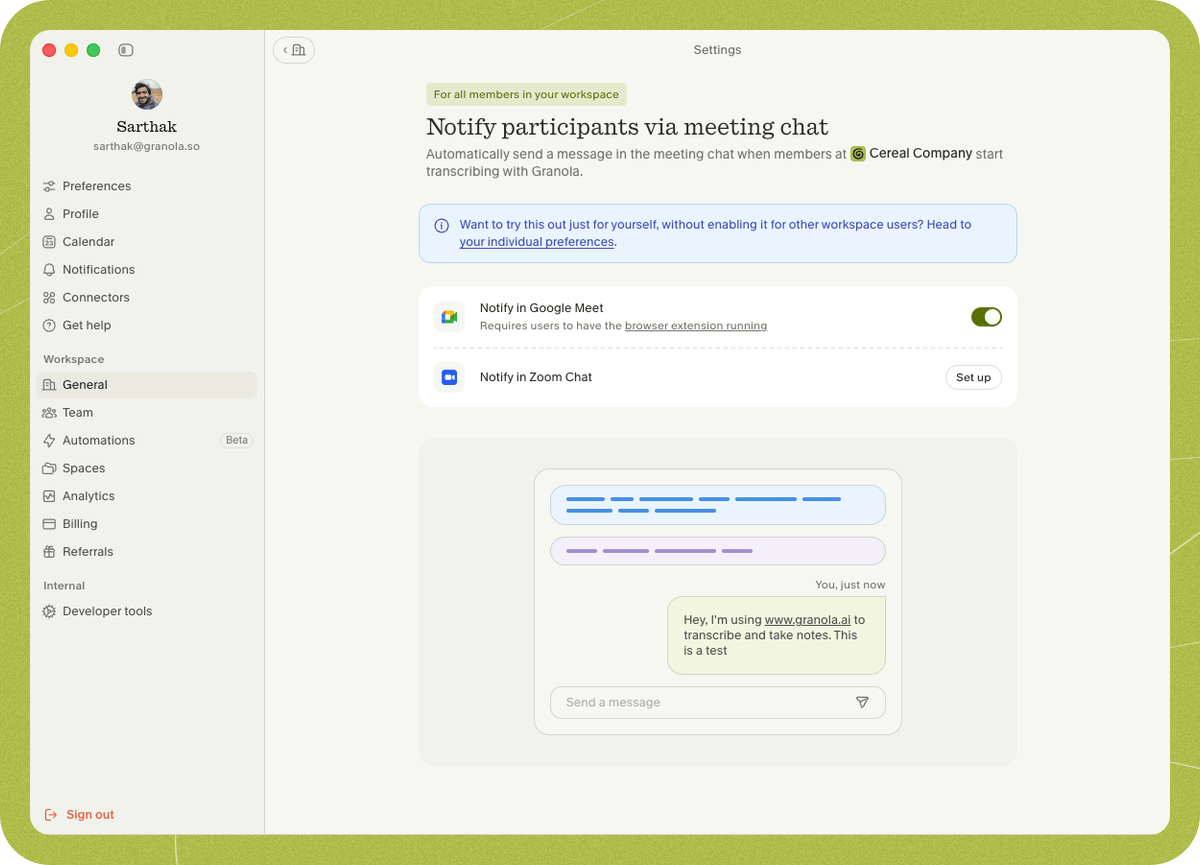1200x865 pixels.
Task: Click the Send a message field
Action: point(718,703)
